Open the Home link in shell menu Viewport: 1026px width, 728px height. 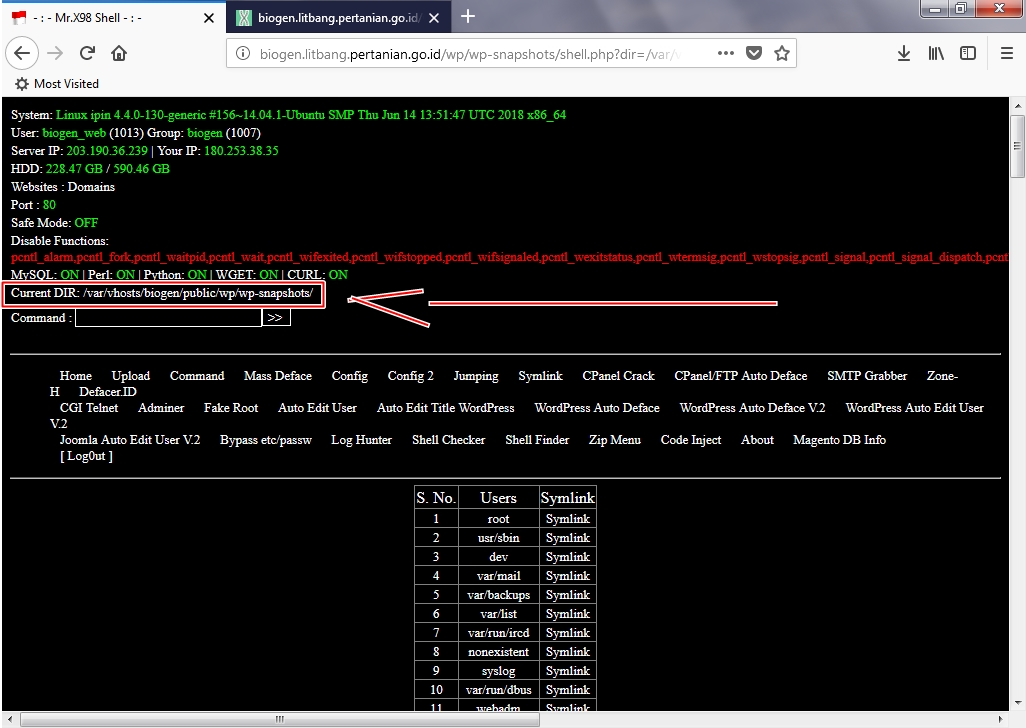(76, 376)
